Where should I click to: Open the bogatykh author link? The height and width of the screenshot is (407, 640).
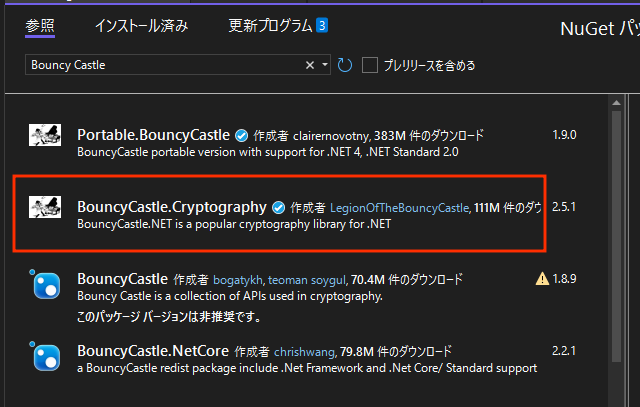[238, 280]
